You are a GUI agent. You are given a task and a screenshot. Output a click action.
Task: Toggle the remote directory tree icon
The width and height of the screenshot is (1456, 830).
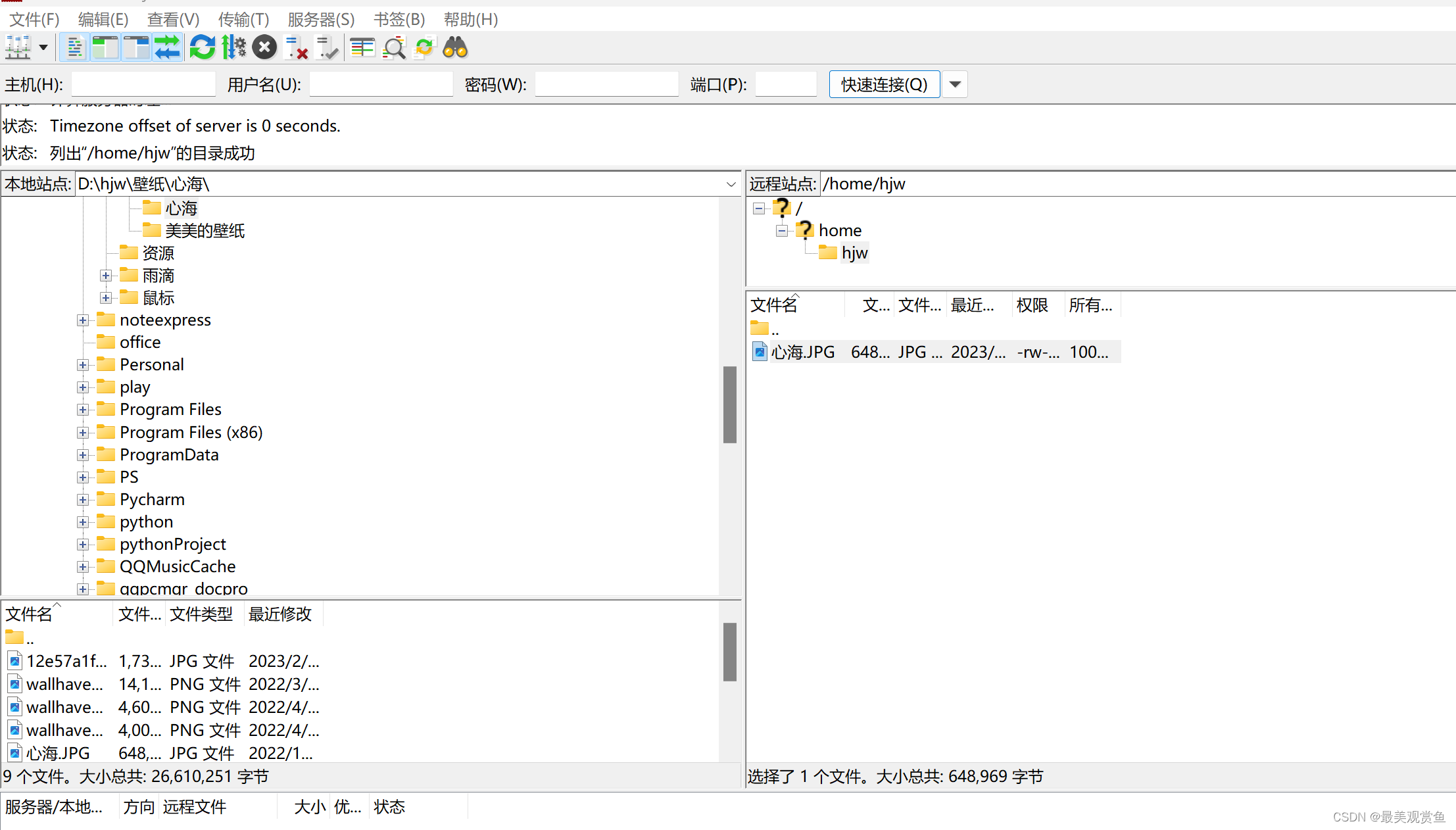(x=136, y=48)
